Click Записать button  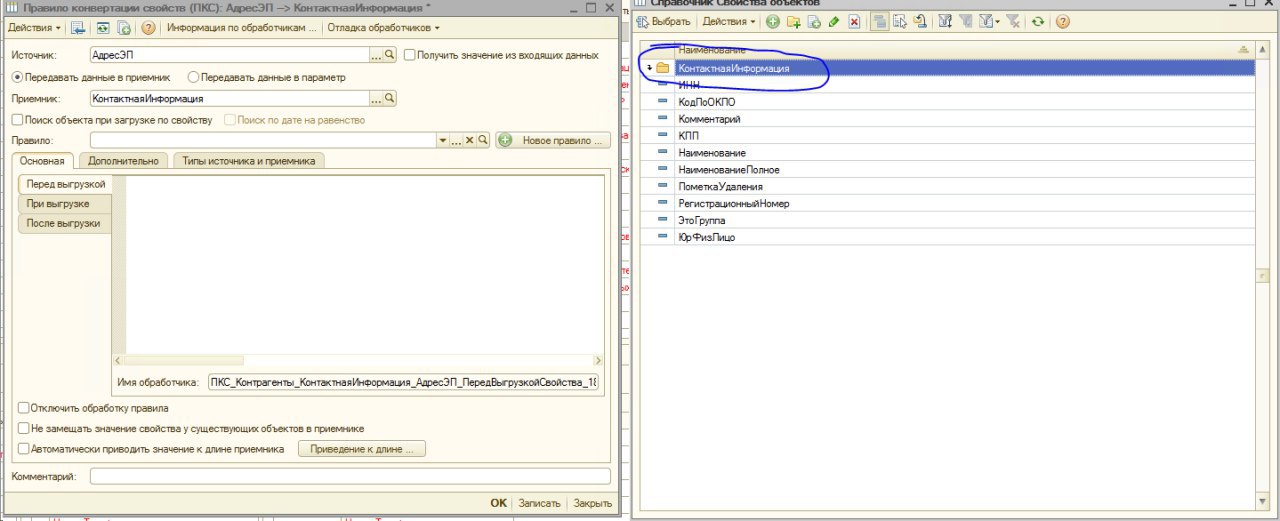coord(539,503)
